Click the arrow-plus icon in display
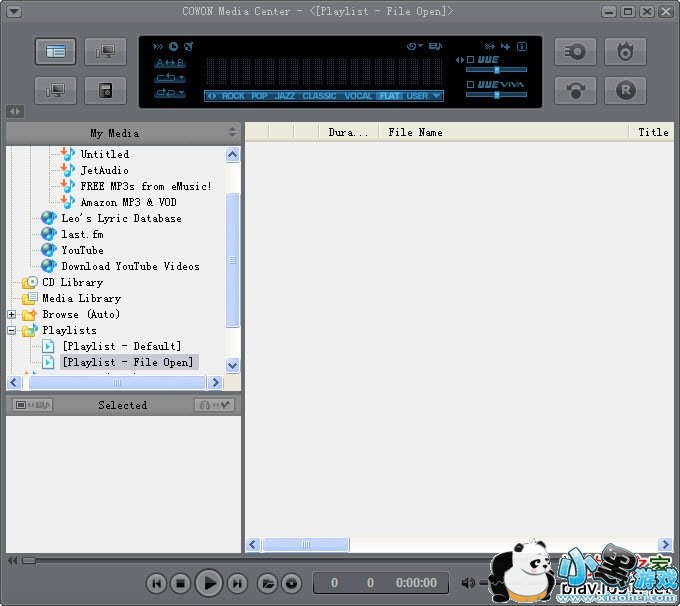The height and width of the screenshot is (606, 680). pos(506,46)
